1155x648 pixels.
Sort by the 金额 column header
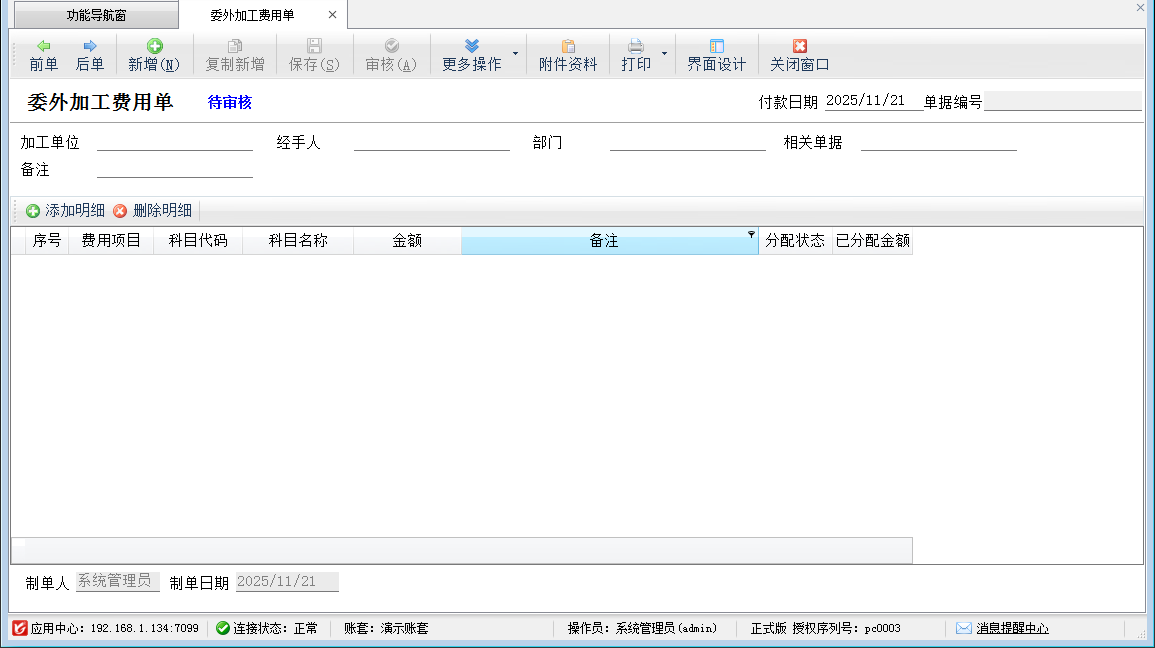click(x=407, y=241)
